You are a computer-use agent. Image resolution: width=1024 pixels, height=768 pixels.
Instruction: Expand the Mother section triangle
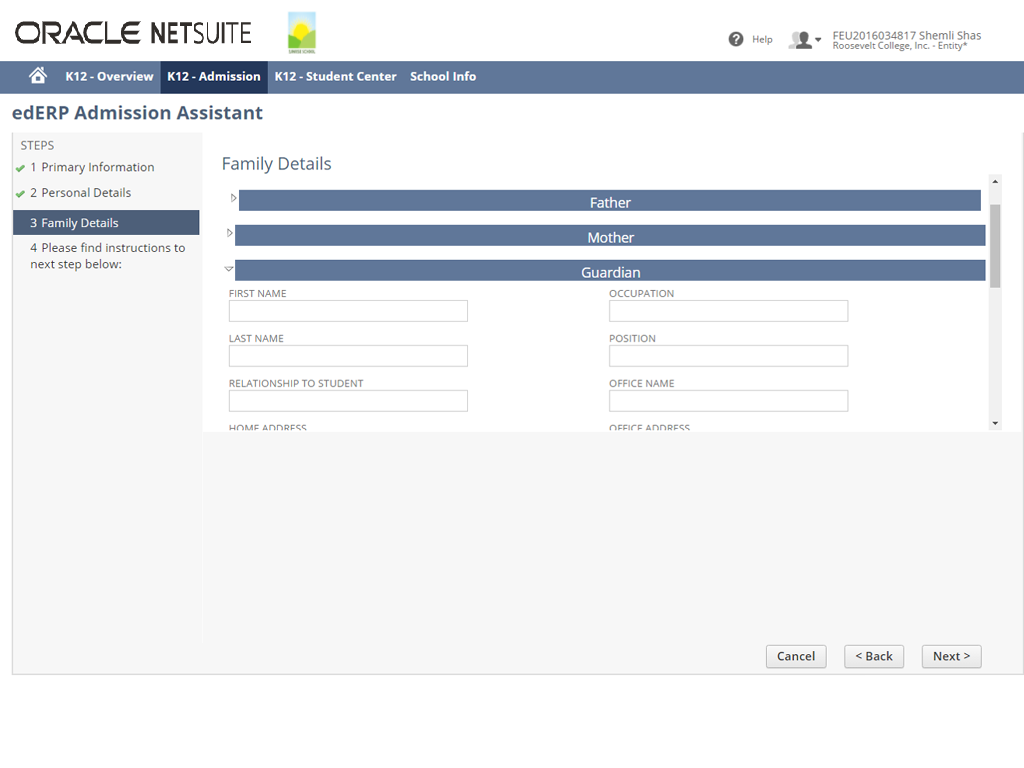coord(229,232)
